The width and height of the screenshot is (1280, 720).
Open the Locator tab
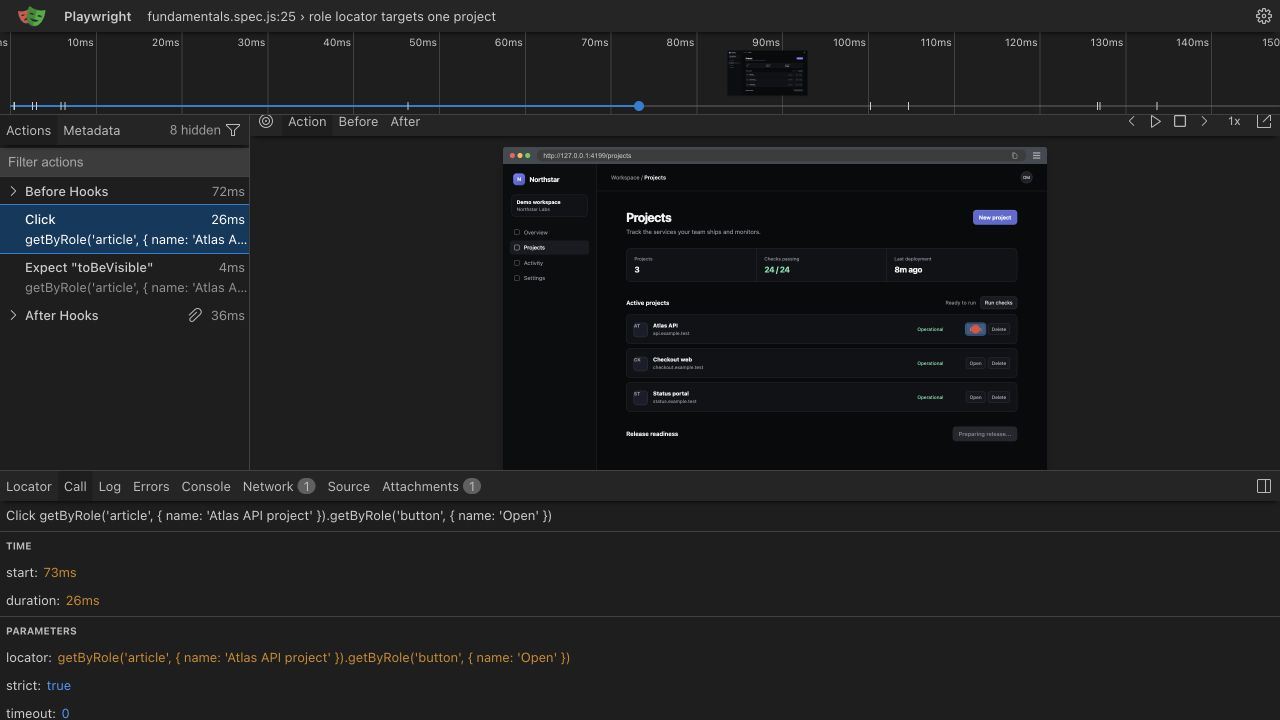pyautogui.click(x=29, y=486)
